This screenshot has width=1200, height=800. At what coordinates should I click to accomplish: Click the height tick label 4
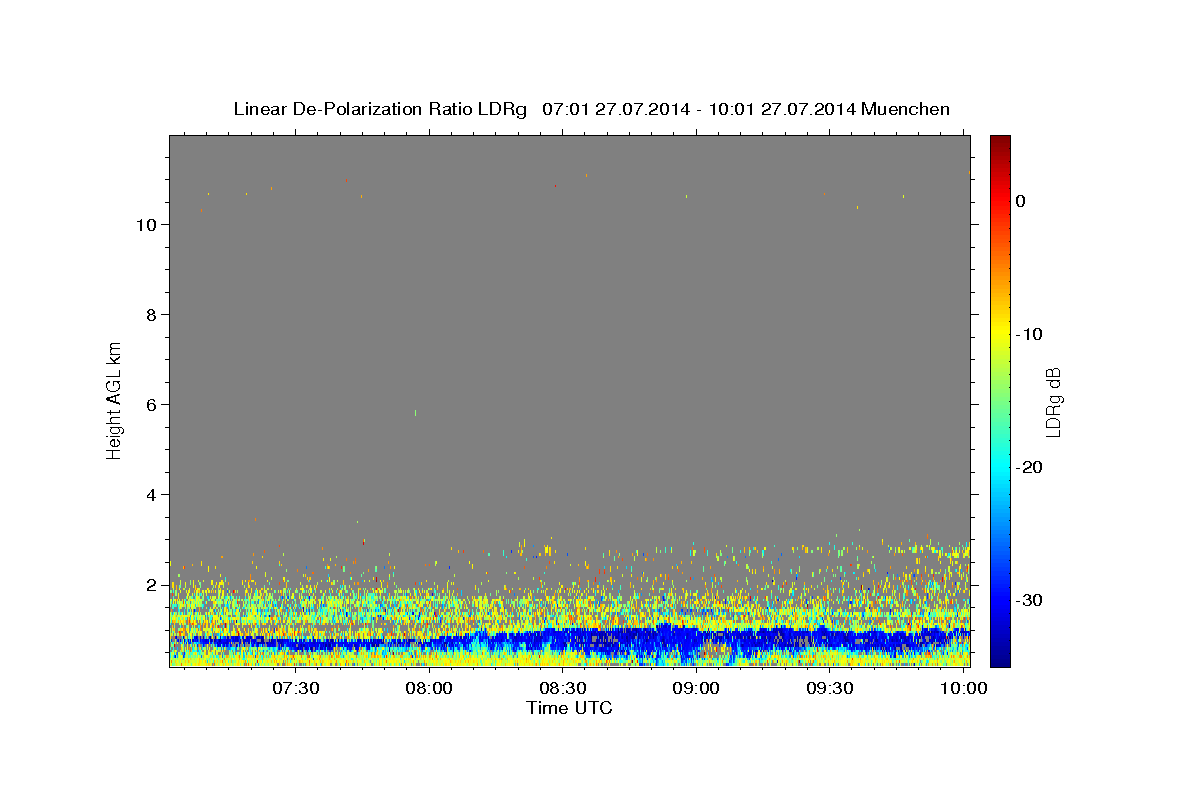tap(151, 495)
